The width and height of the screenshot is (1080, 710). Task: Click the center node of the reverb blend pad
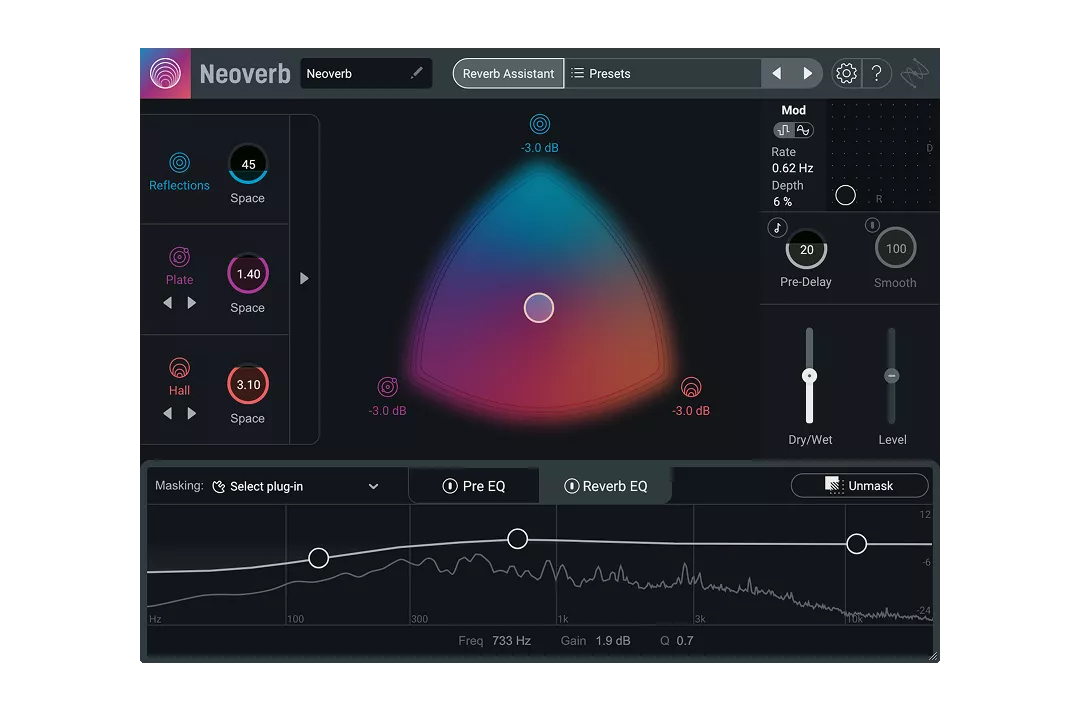point(539,307)
